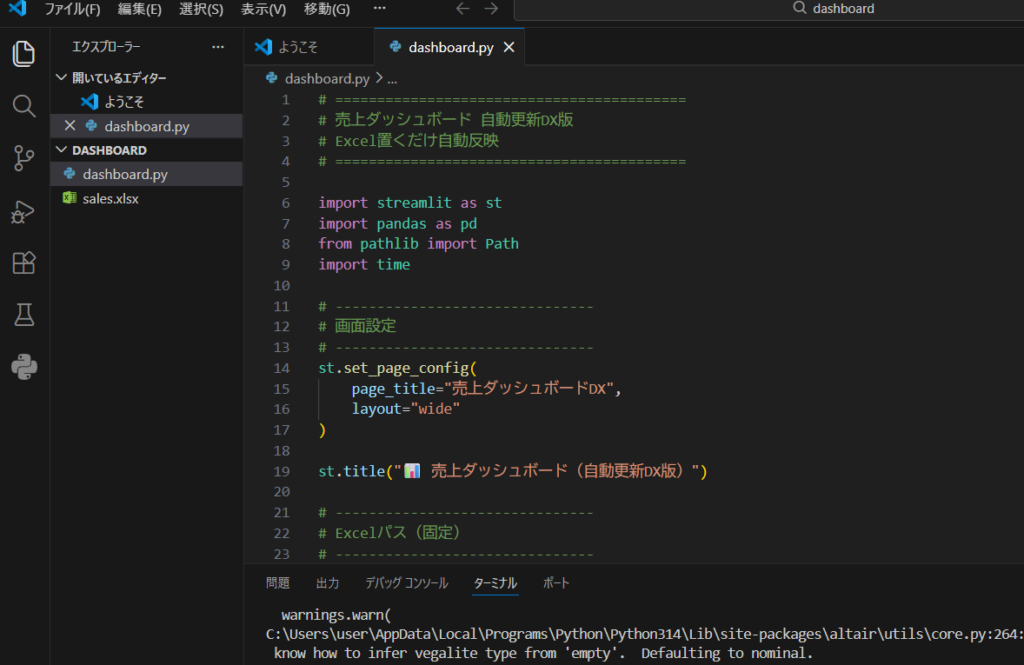
Task: Open sales.xlsx in the file explorer
Action: tap(110, 198)
